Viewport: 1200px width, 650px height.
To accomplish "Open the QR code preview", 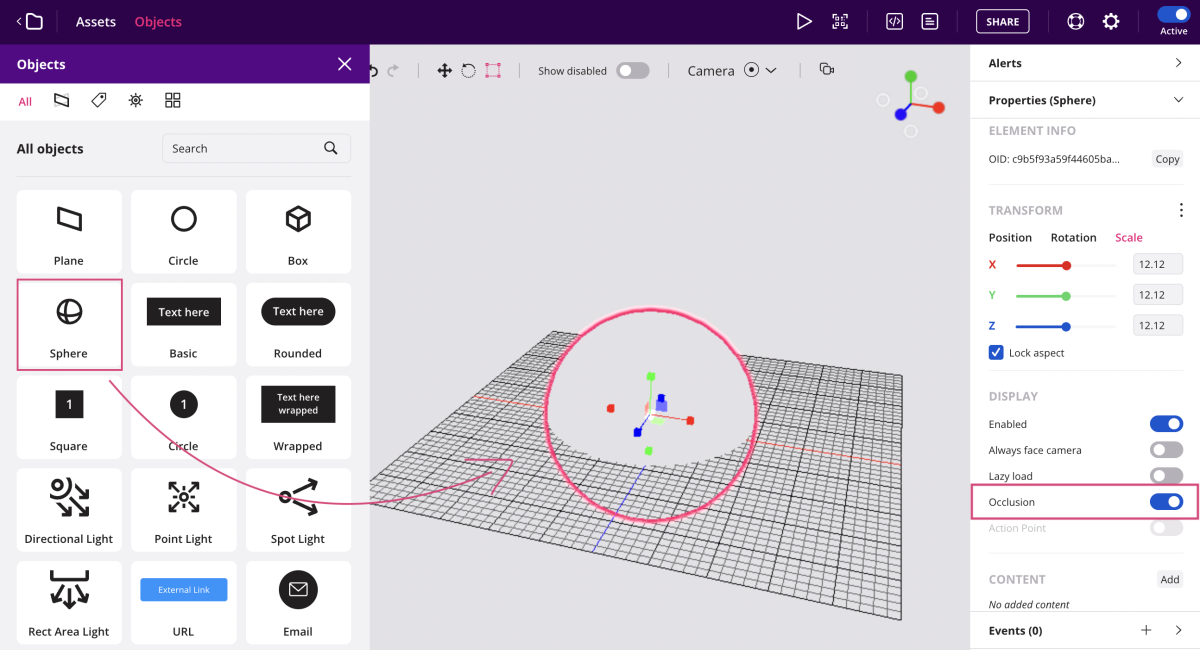I will pyautogui.click(x=840, y=21).
